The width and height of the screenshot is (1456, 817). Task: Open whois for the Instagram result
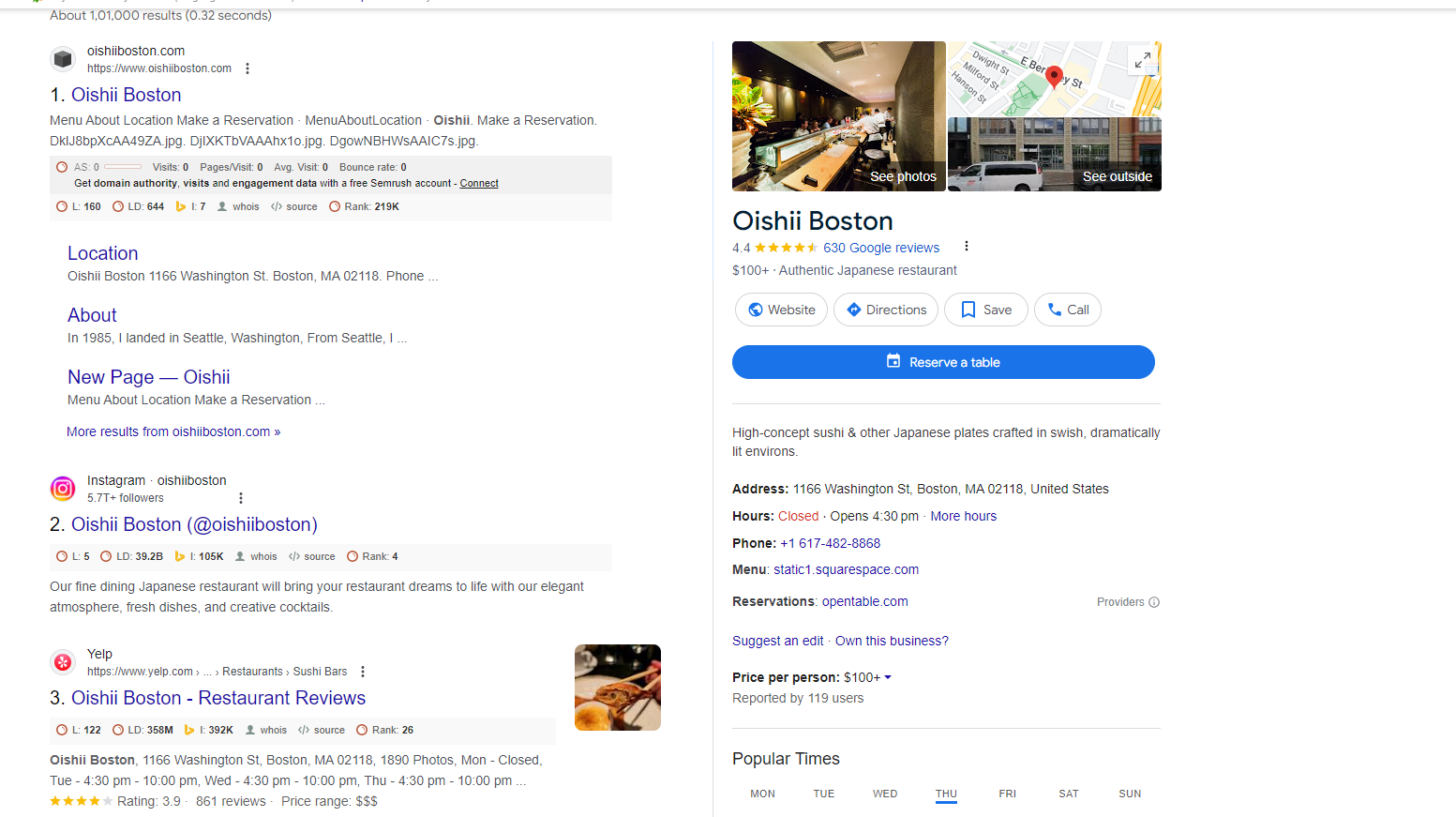(256, 556)
